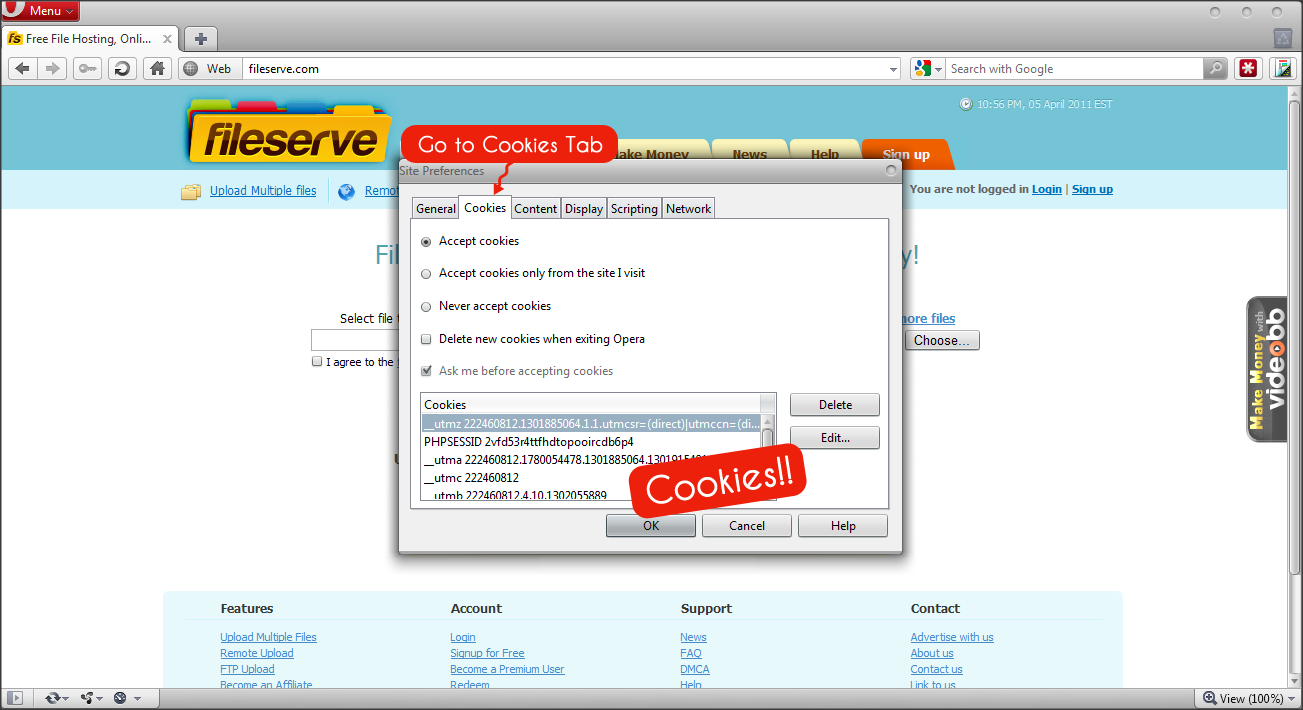Switch to the Cookies tab
Viewport: 1303px width, 710px height.
click(485, 207)
